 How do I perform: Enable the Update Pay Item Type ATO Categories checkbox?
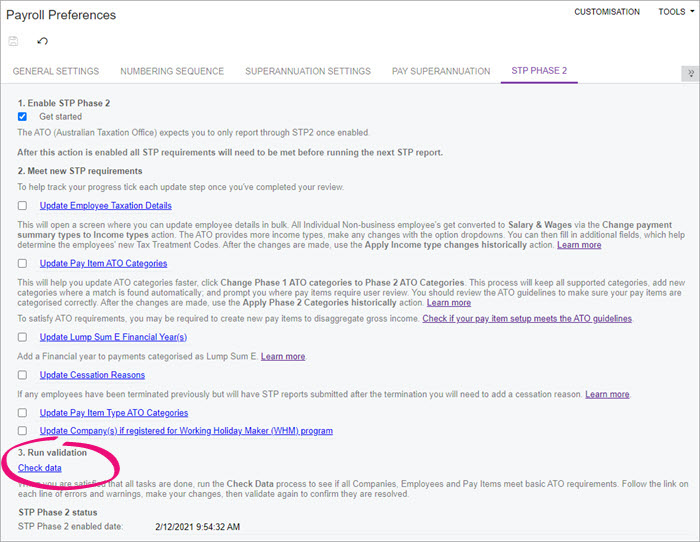pyautogui.click(x=22, y=412)
